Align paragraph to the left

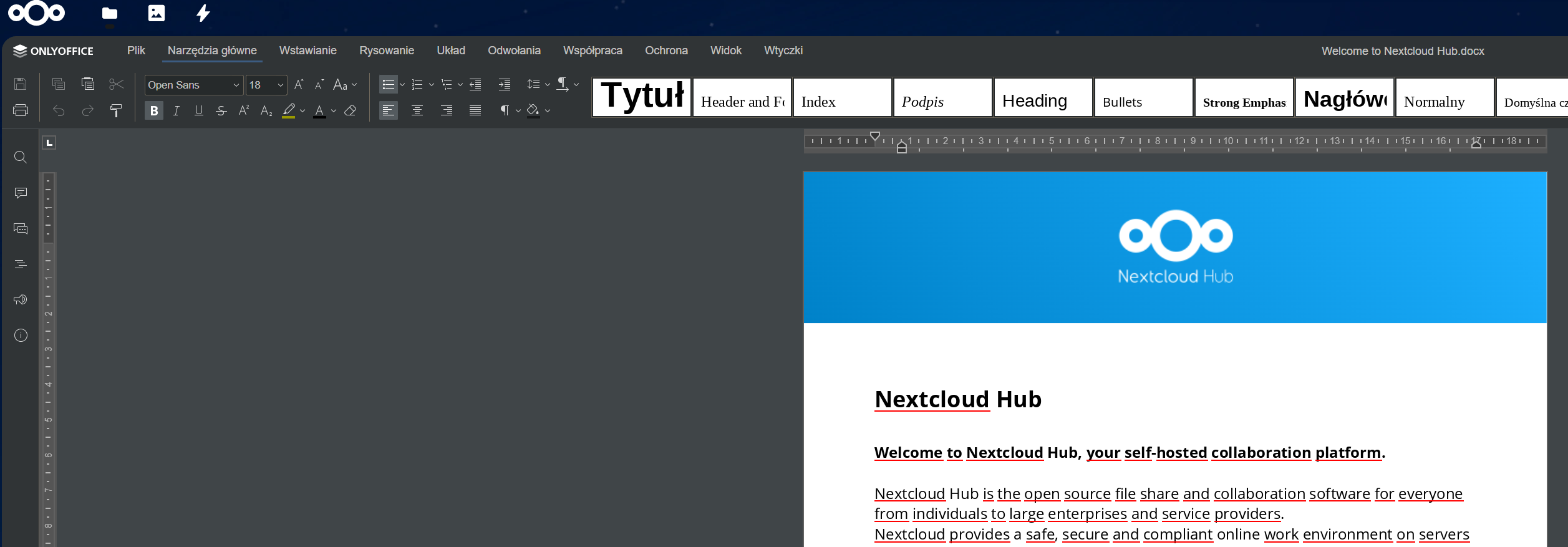click(389, 110)
